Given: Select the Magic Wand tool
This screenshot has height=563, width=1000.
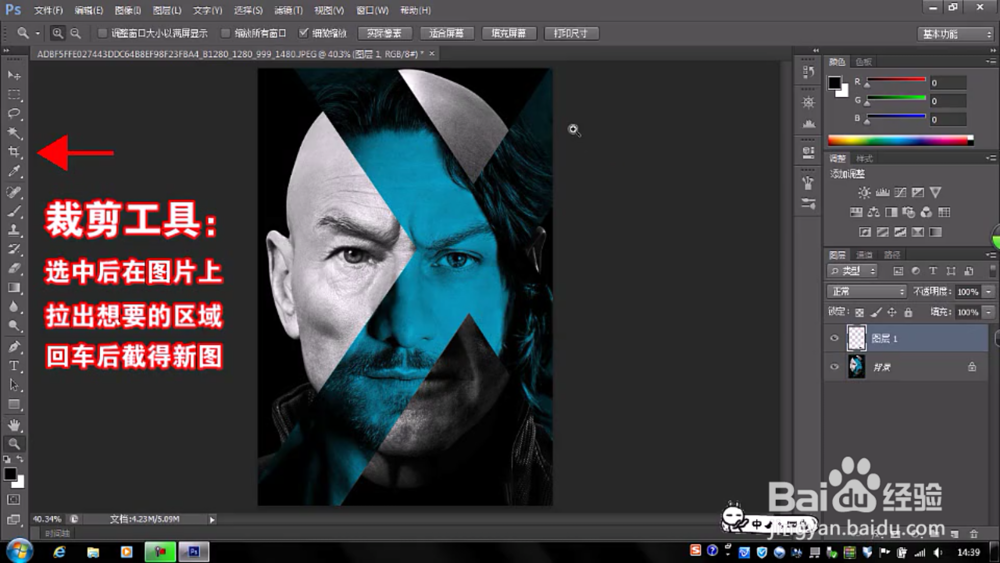Looking at the screenshot, I should click(x=14, y=133).
